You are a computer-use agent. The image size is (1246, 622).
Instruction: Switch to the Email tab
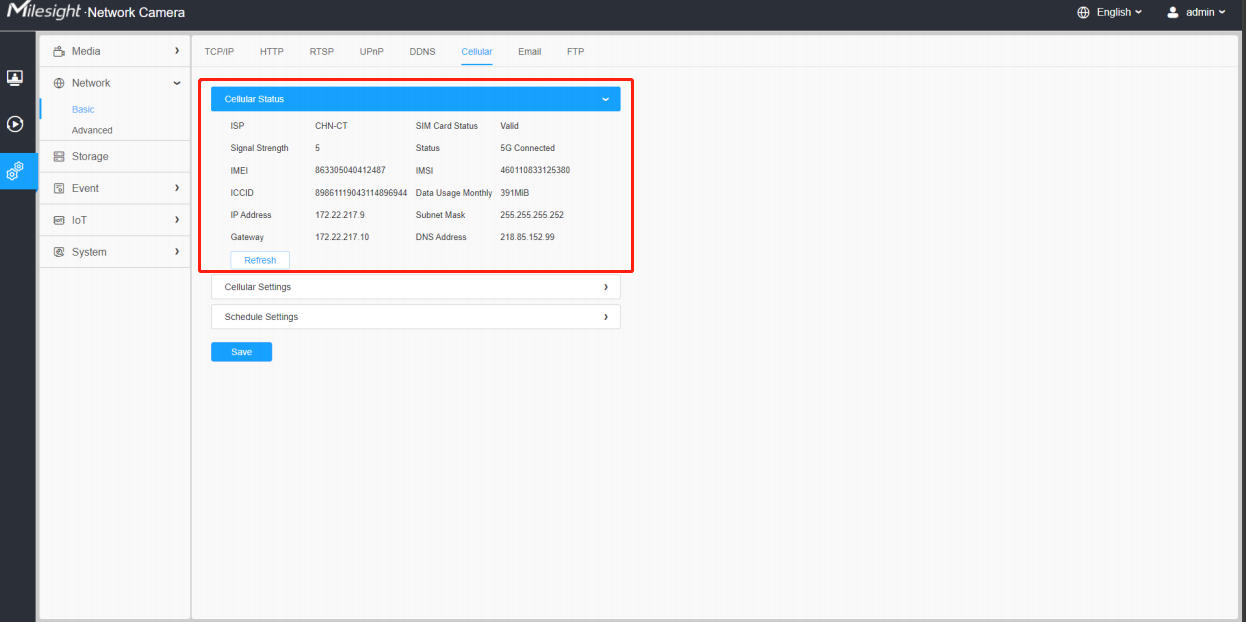click(529, 51)
